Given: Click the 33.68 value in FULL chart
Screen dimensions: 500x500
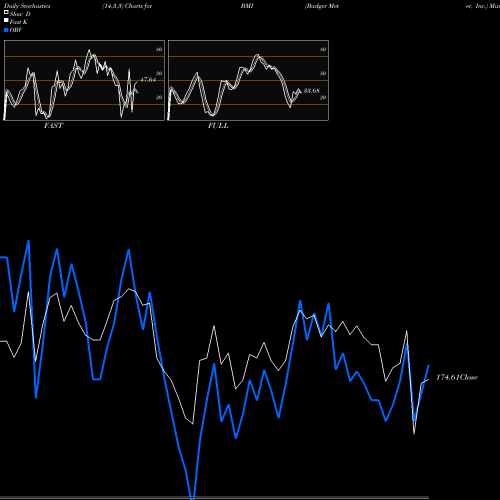Looking at the screenshot, I should [x=312, y=91].
